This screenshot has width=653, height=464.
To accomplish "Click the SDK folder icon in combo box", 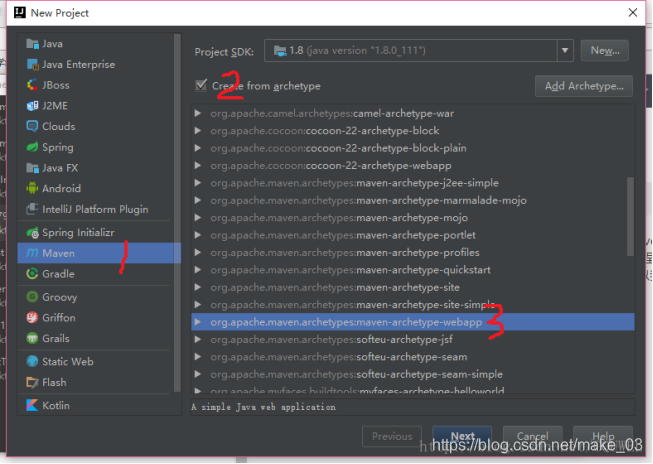I will click(x=280, y=51).
